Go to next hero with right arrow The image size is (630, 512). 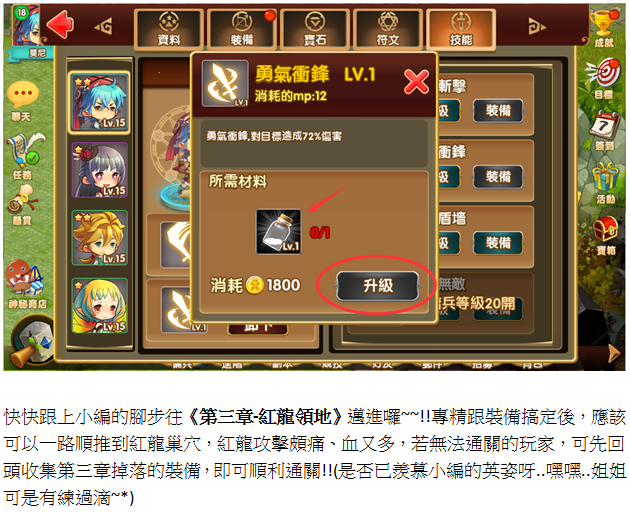[x=537, y=27]
